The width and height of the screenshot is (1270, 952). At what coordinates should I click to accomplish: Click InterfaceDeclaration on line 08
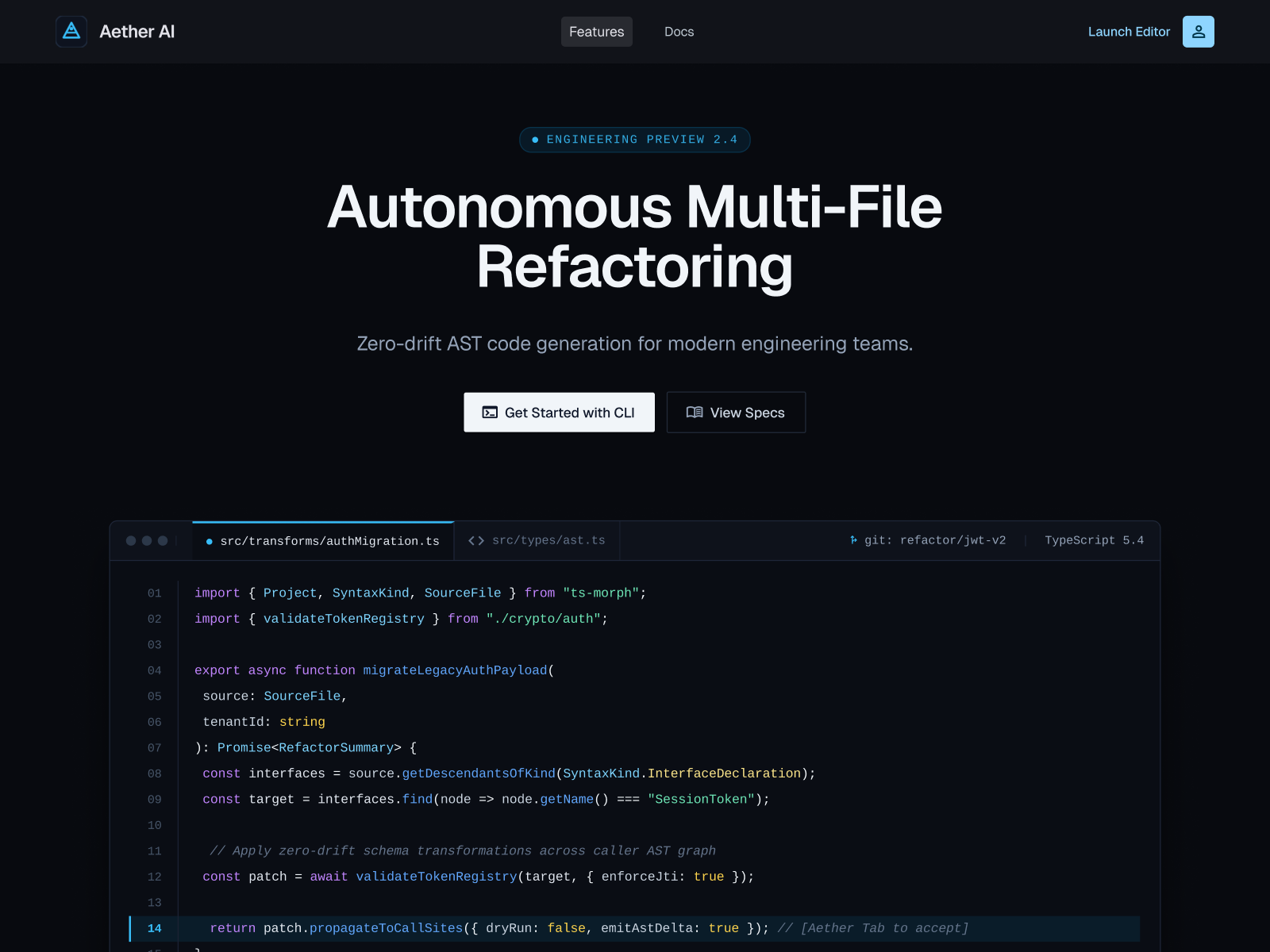pyautogui.click(x=724, y=773)
